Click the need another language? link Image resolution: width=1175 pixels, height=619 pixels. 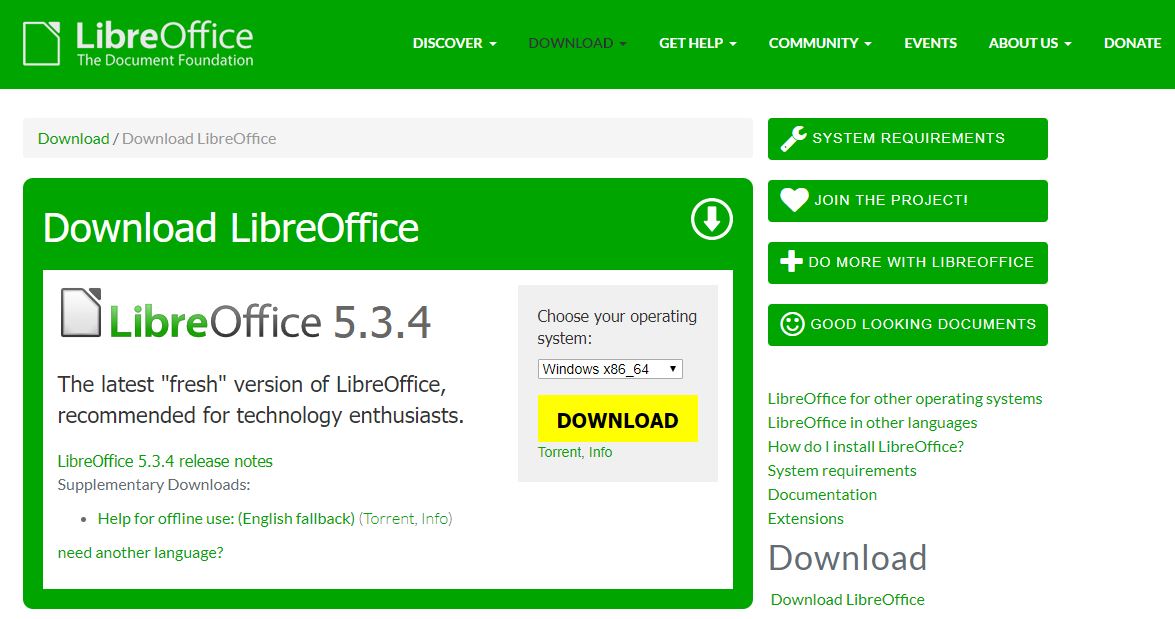(x=141, y=553)
